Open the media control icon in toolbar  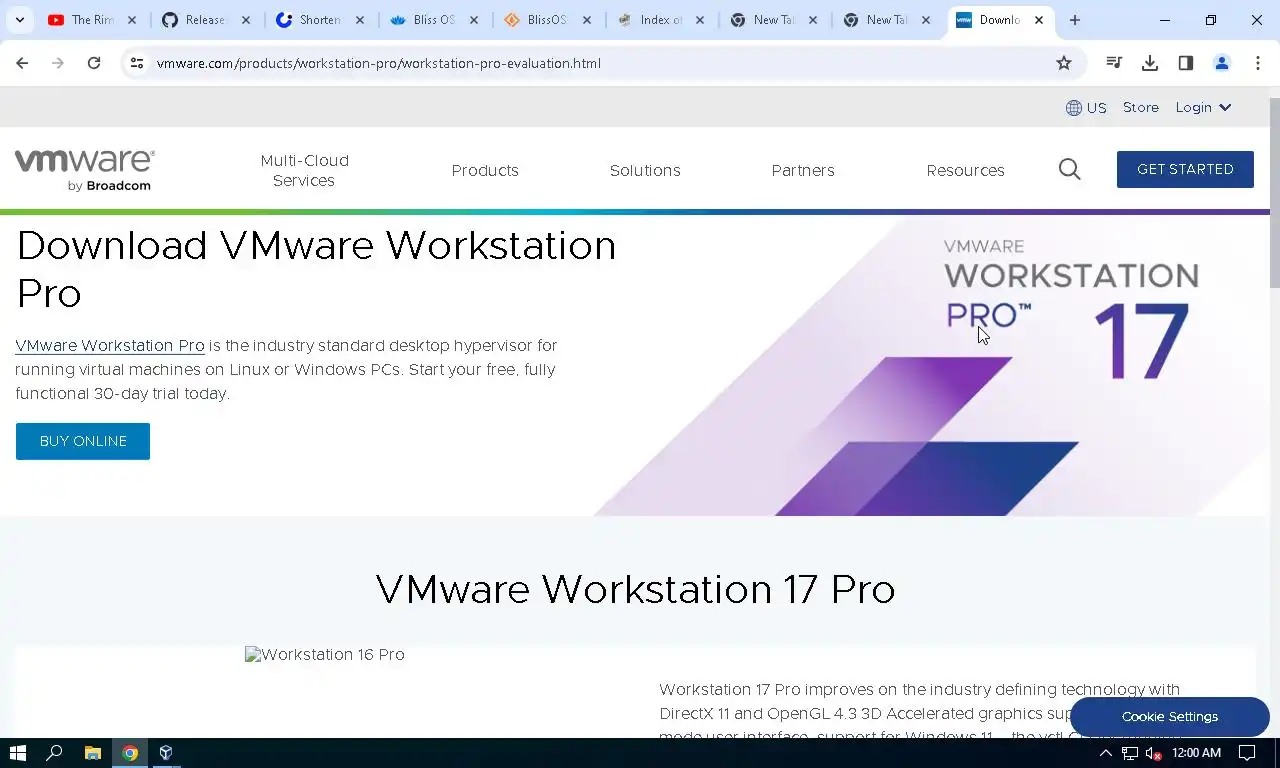tap(1114, 63)
